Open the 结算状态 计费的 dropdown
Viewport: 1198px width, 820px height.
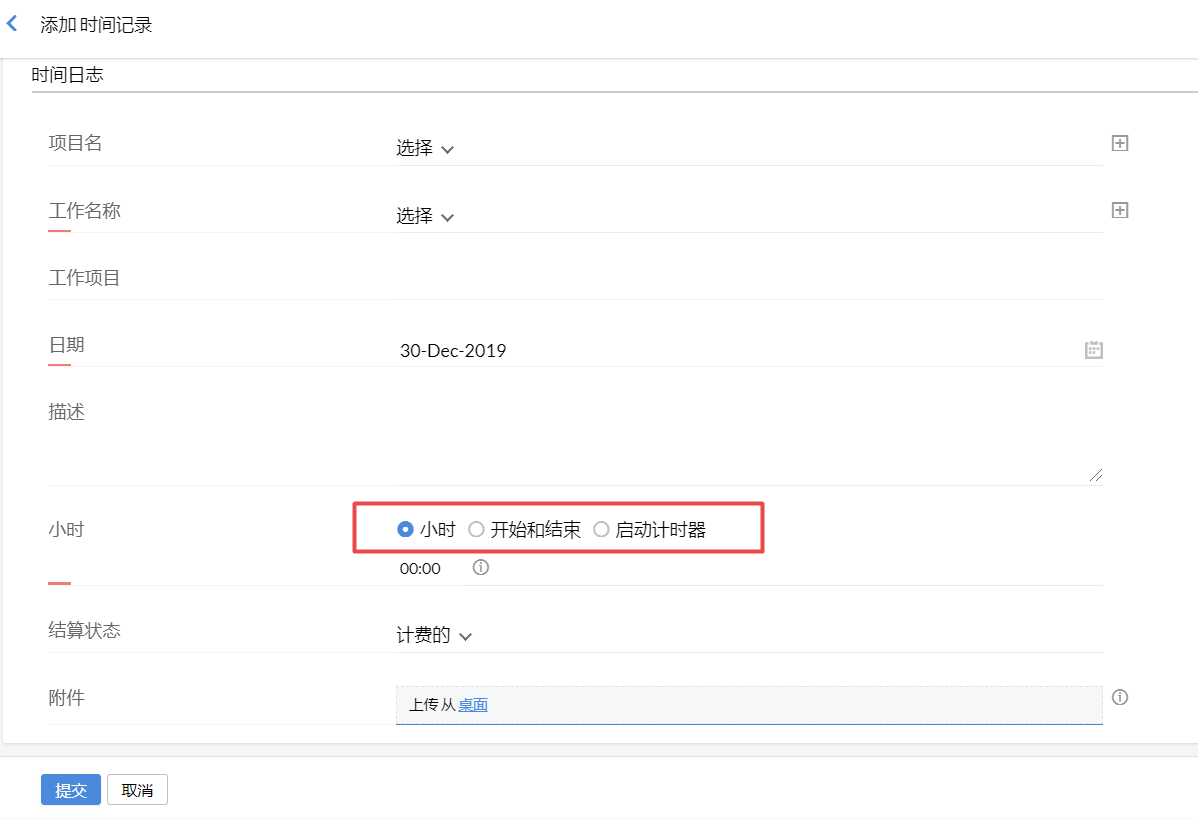tap(434, 636)
